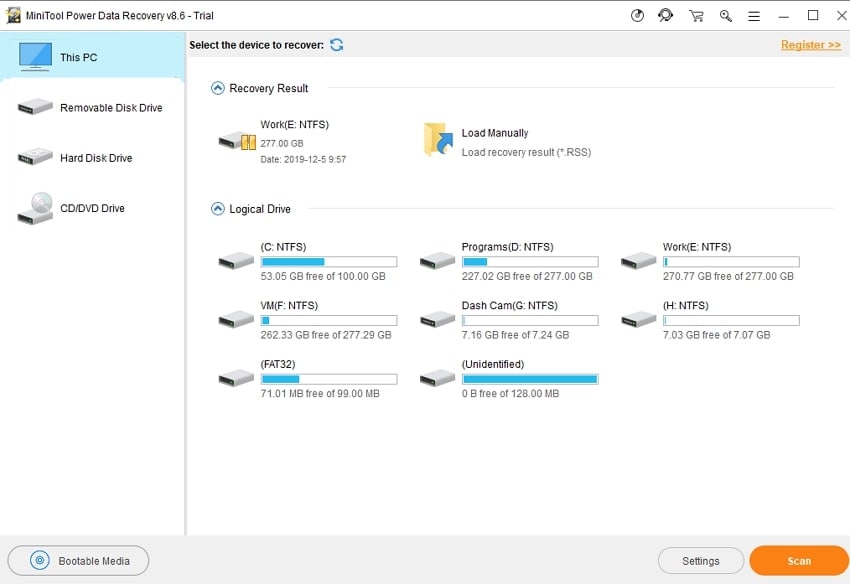
Task: Start the Scan
Action: click(x=798, y=560)
